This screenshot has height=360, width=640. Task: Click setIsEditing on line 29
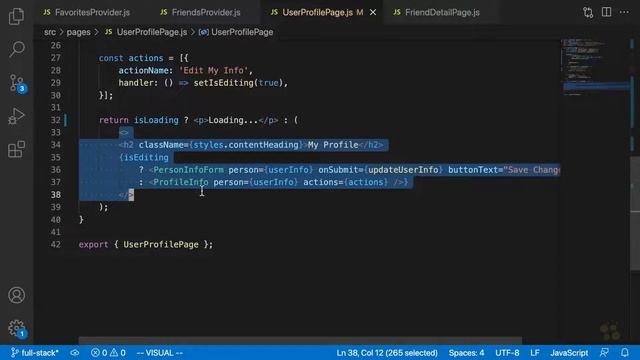223,83
